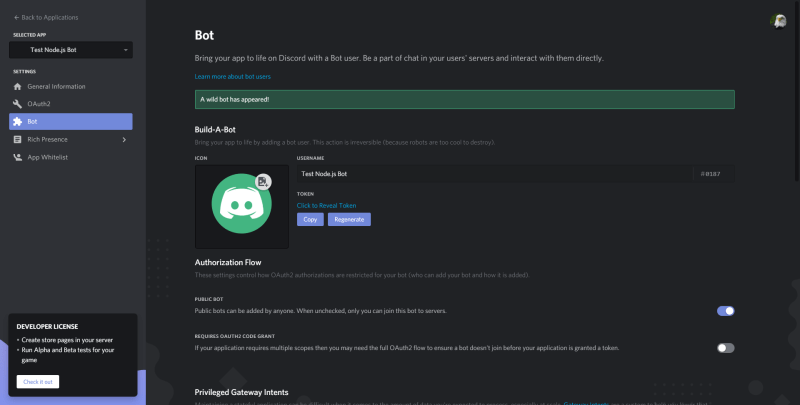Click the App Whitelist person-phone icon
The image size is (800, 405).
pyautogui.click(x=17, y=158)
